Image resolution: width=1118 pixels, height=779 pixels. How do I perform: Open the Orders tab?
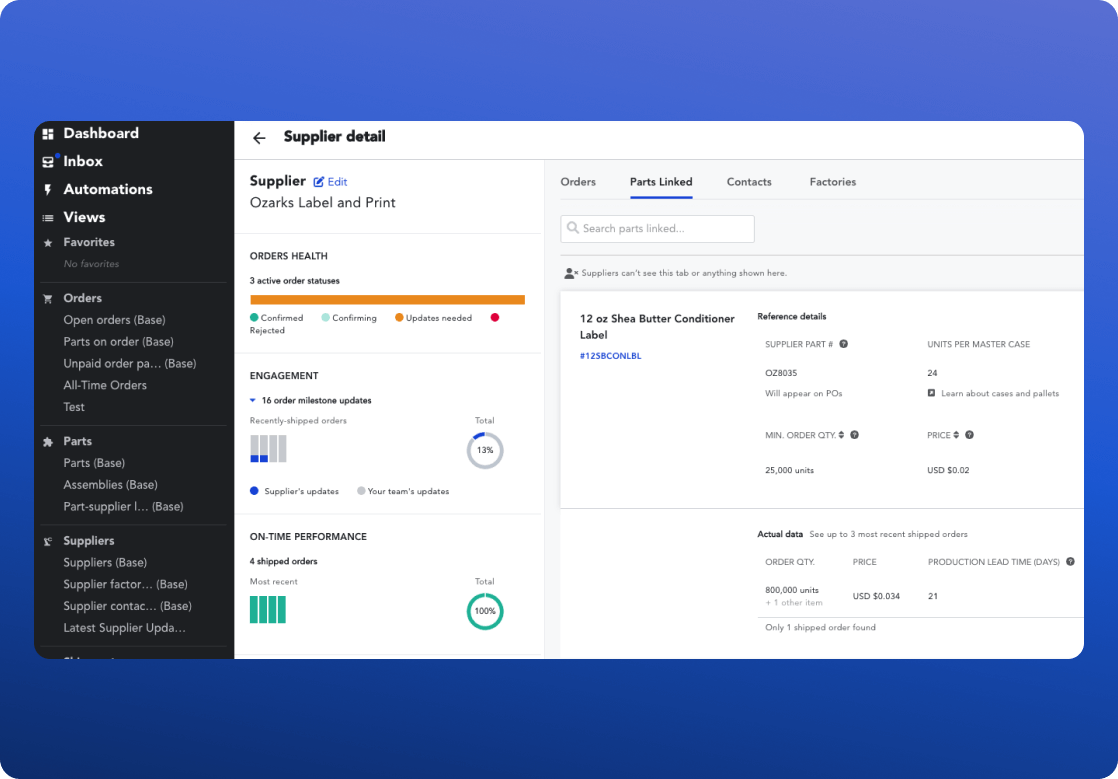coord(578,182)
